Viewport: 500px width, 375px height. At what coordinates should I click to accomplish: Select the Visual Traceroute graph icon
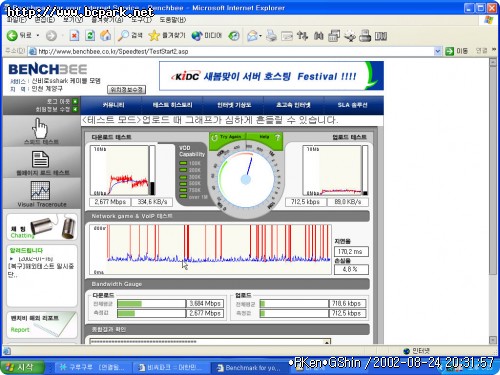point(40,190)
